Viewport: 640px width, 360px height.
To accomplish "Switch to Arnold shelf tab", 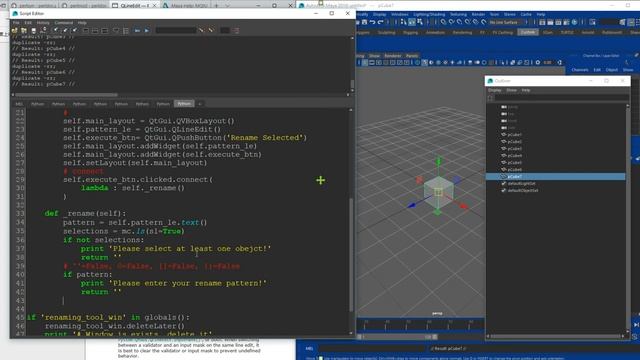I will [588, 33].
